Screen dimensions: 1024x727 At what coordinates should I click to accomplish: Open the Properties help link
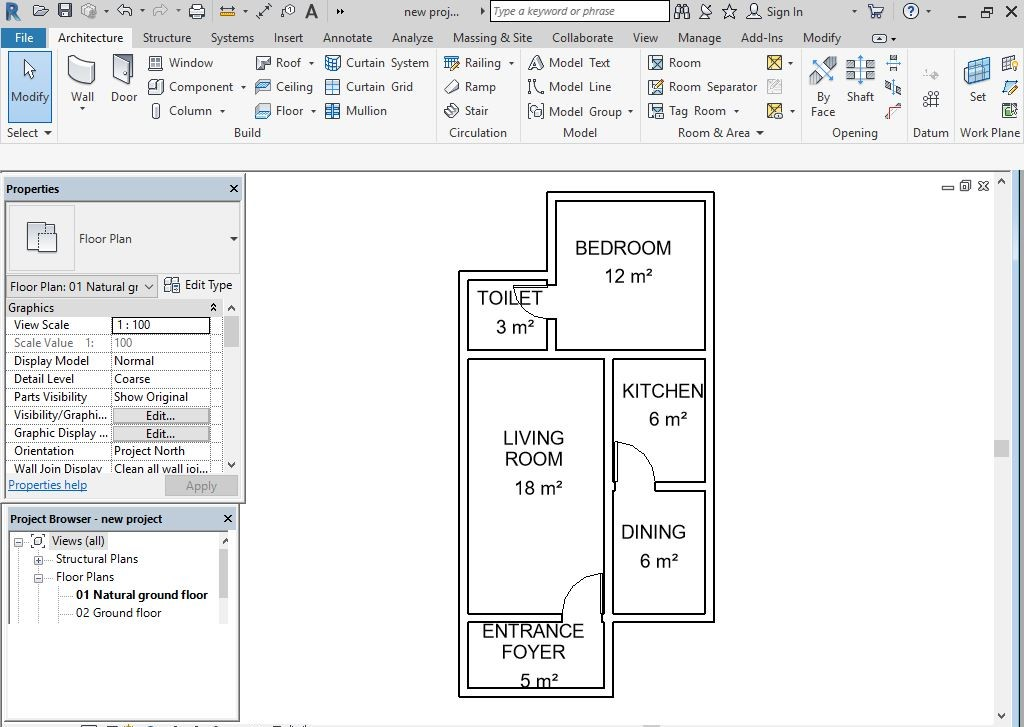[48, 485]
